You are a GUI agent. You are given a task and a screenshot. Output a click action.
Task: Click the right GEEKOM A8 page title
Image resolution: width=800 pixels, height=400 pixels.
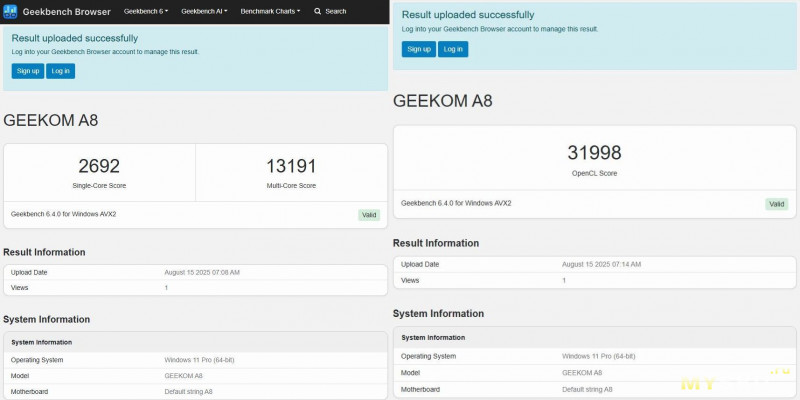pyautogui.click(x=442, y=101)
